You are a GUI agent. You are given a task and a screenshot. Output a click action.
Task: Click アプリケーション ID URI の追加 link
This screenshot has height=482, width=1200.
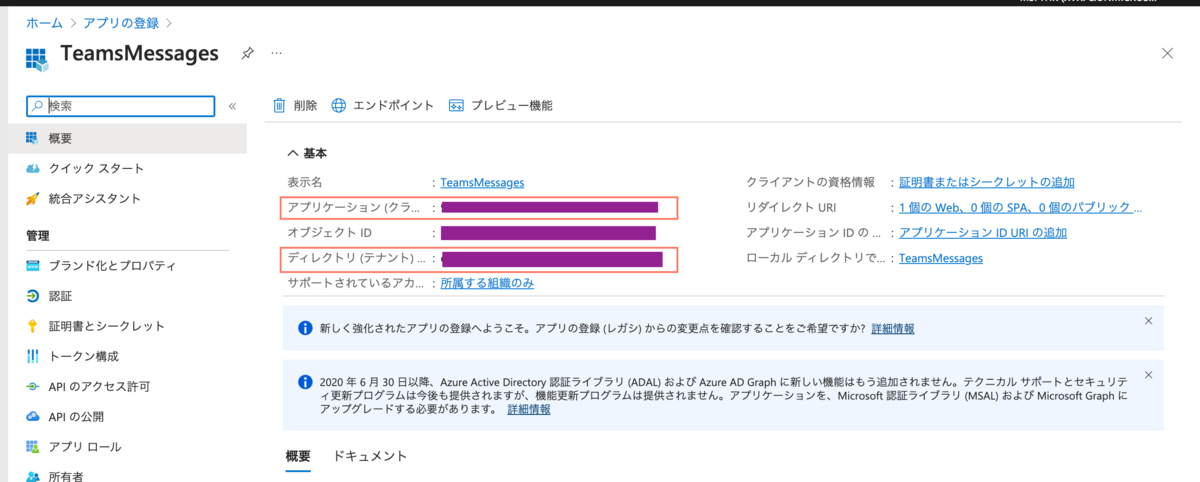click(983, 232)
